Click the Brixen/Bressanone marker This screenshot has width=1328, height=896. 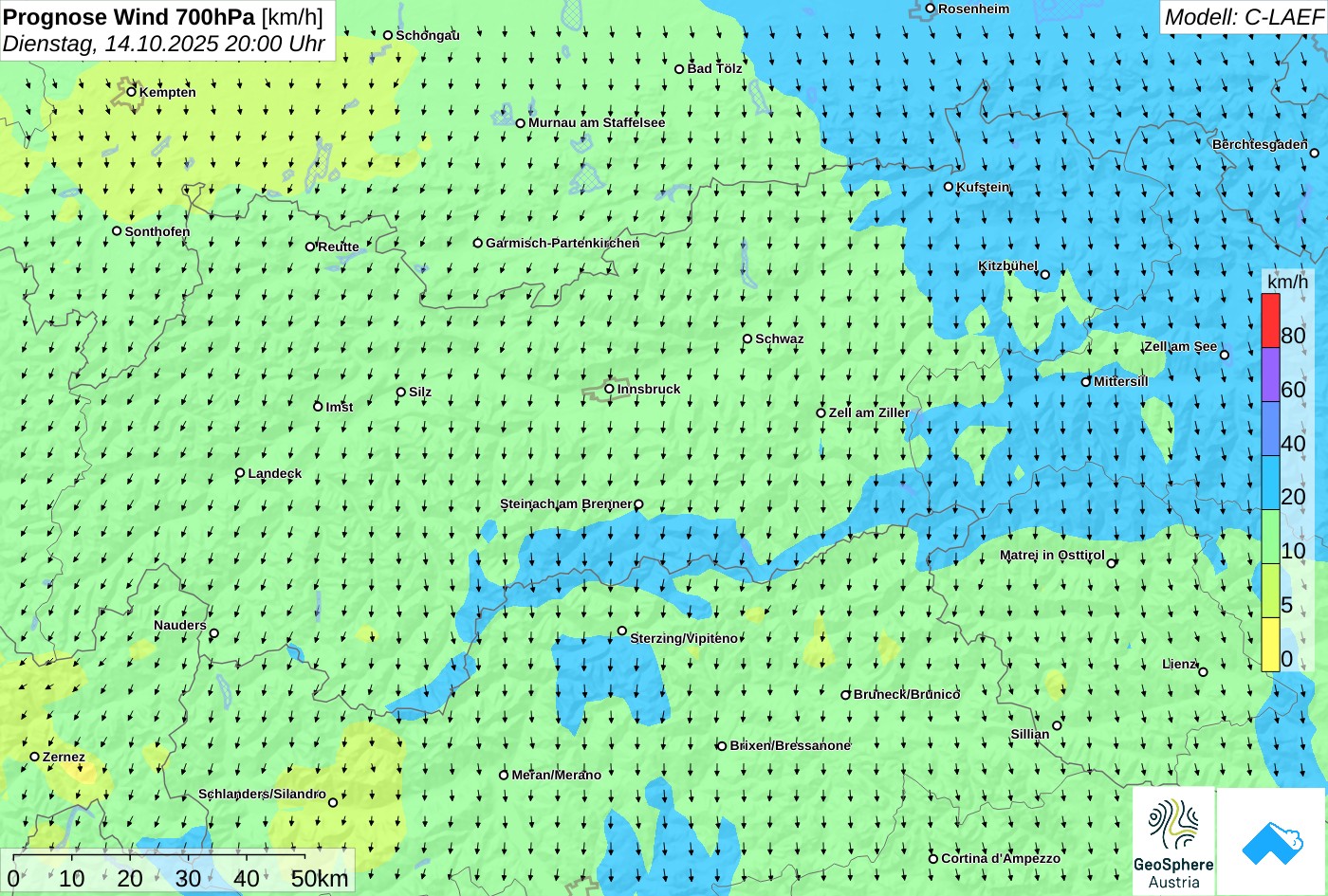(x=722, y=746)
